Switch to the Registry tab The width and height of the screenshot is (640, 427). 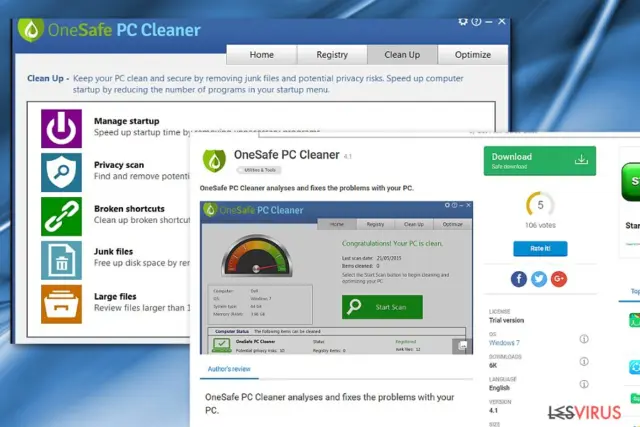[332, 55]
